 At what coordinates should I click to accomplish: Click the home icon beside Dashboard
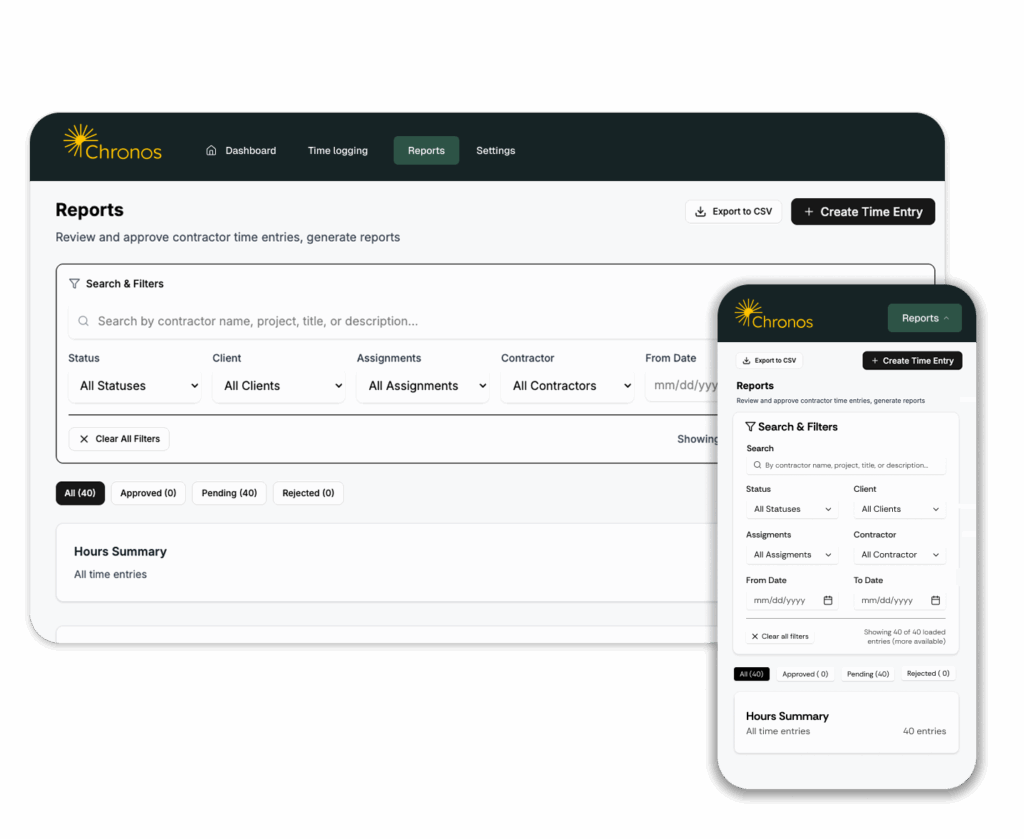click(x=211, y=151)
